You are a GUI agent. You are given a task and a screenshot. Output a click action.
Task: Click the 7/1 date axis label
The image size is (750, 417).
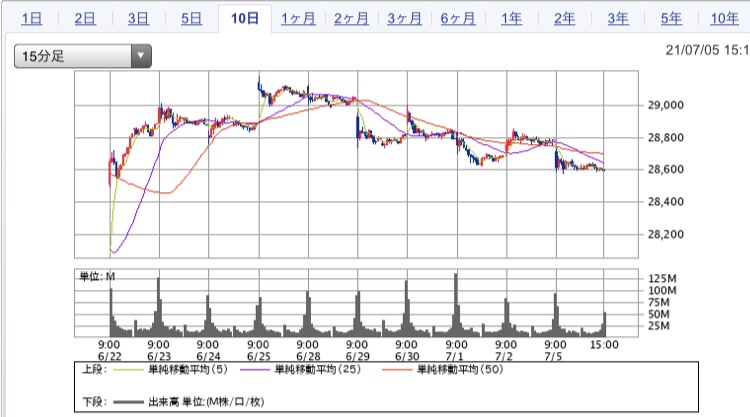click(x=454, y=357)
